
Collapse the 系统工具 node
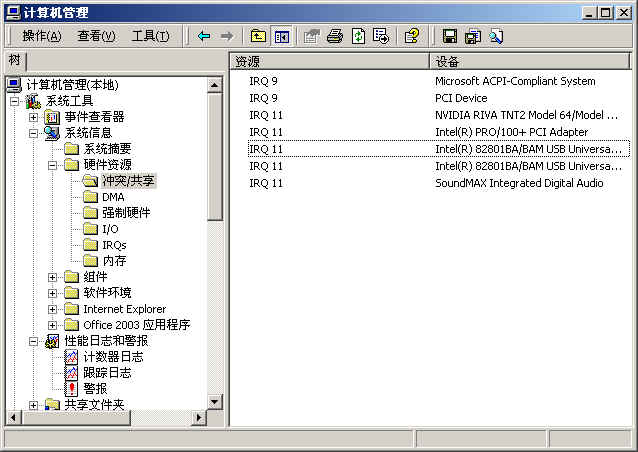(14, 101)
